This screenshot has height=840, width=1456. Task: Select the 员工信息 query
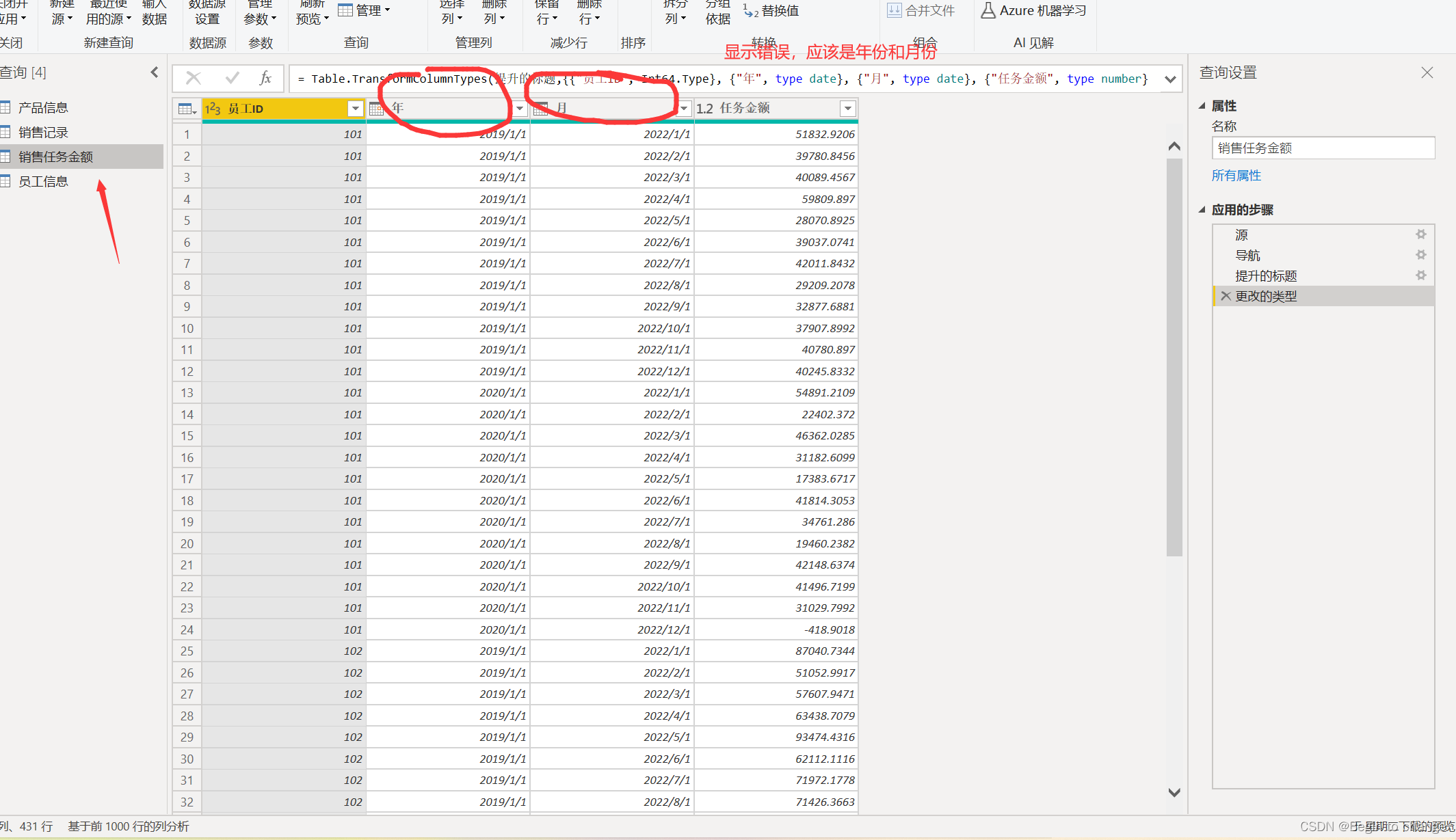click(43, 181)
